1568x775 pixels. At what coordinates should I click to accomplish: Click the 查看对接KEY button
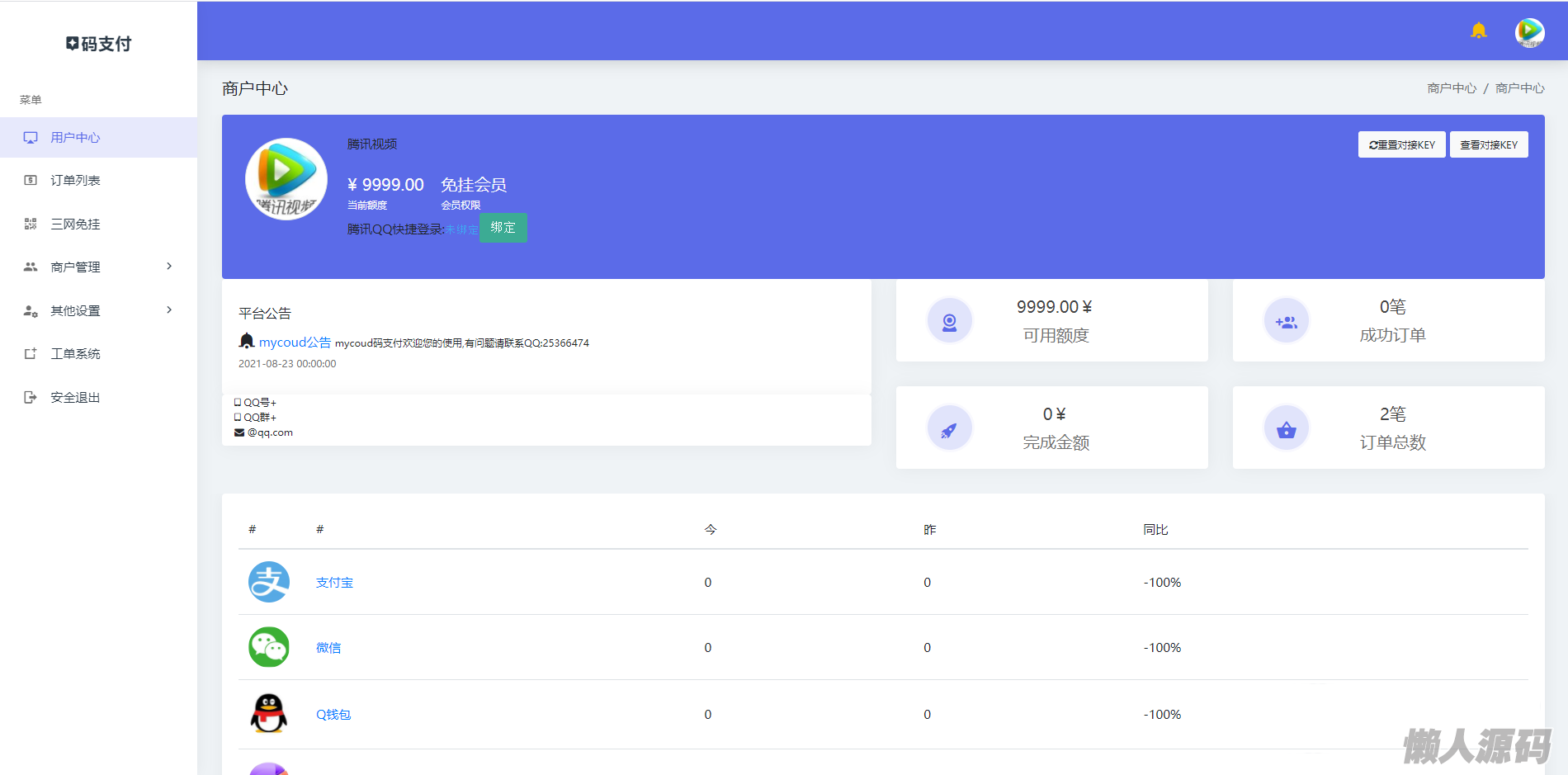[1489, 144]
